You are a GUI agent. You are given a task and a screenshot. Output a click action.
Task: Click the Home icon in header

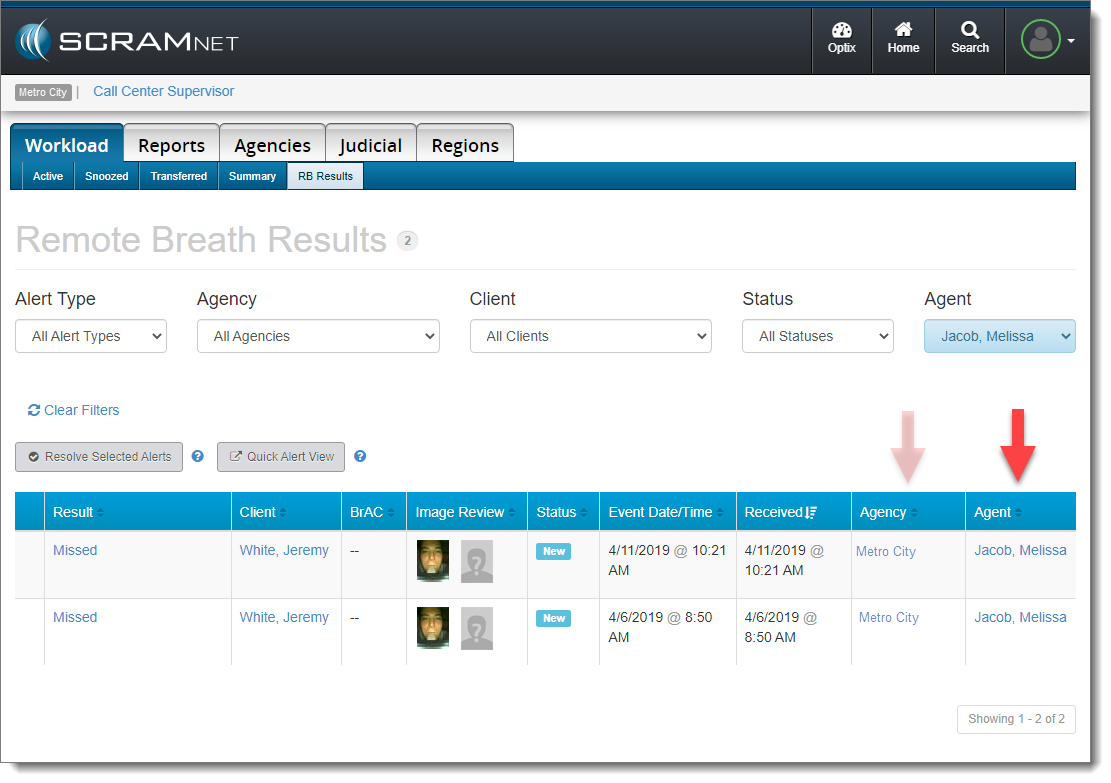tap(903, 39)
